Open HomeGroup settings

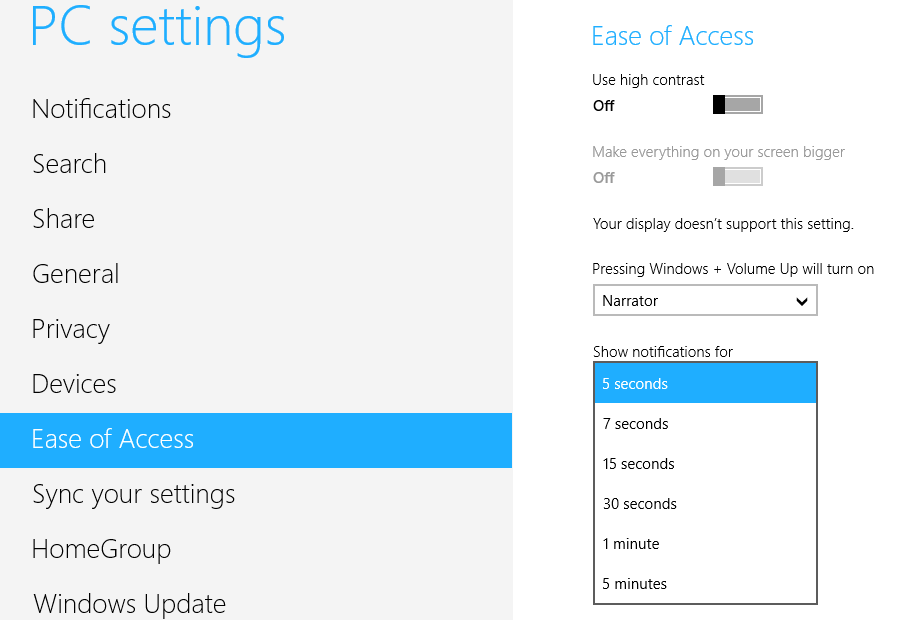102,549
